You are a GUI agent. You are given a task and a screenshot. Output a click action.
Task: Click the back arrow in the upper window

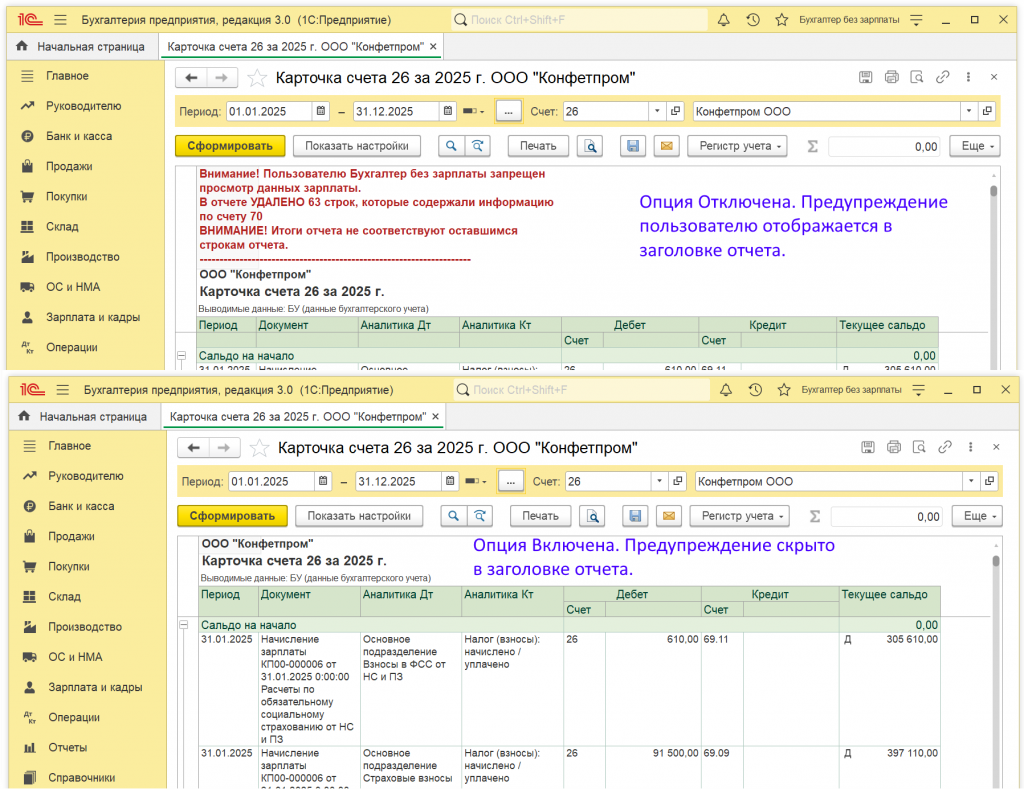(x=192, y=78)
